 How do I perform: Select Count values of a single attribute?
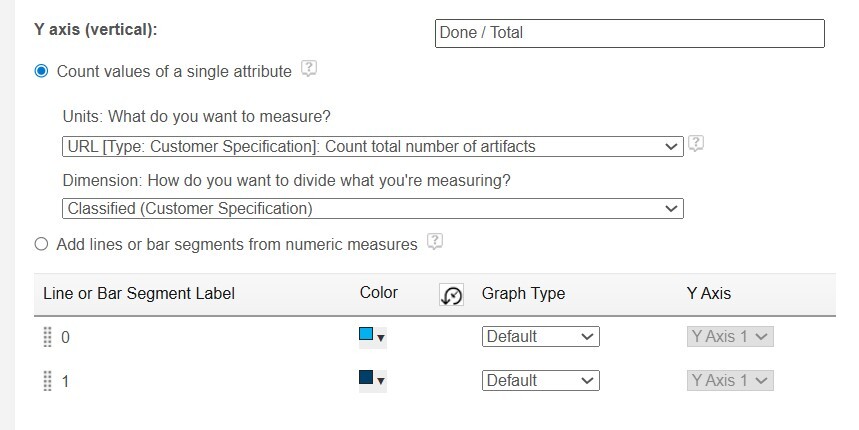point(42,71)
